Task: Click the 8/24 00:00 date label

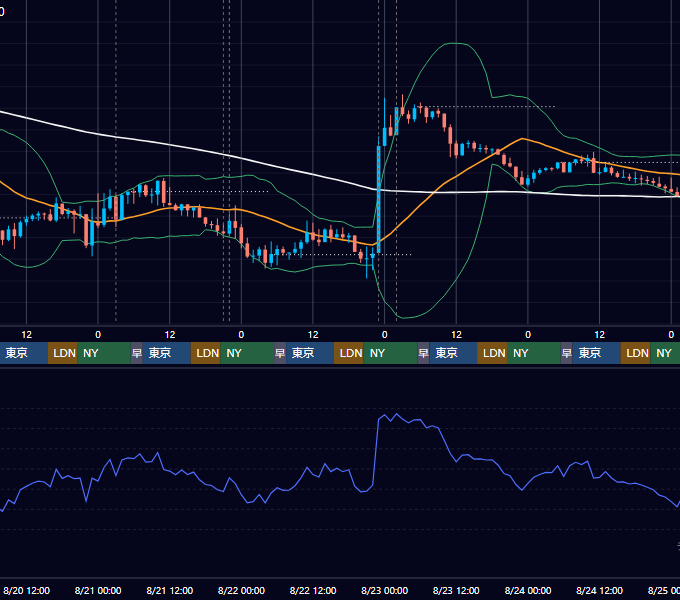Action: pyautogui.click(x=528, y=590)
